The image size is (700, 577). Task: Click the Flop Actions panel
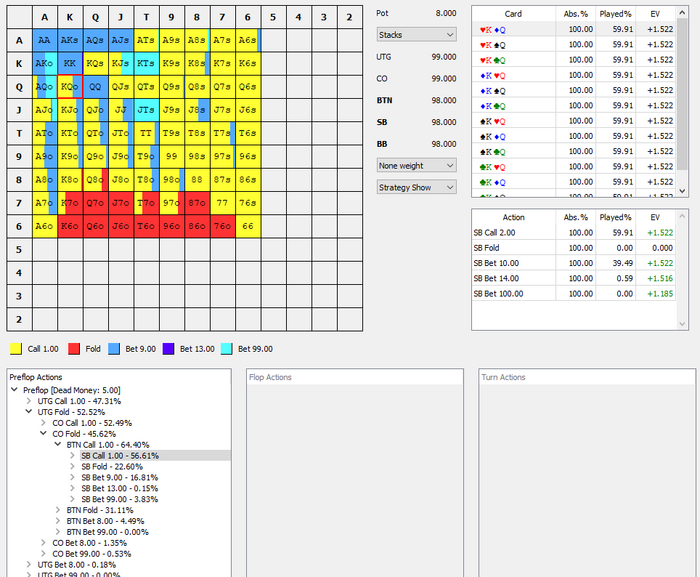tap(355, 472)
